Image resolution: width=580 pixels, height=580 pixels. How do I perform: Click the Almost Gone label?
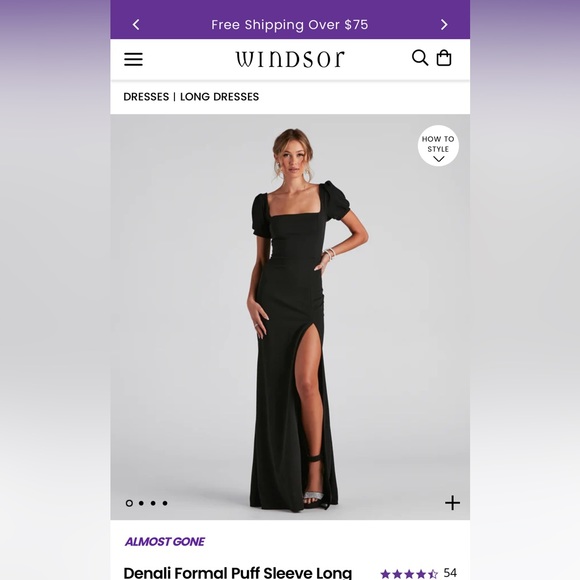pos(165,542)
